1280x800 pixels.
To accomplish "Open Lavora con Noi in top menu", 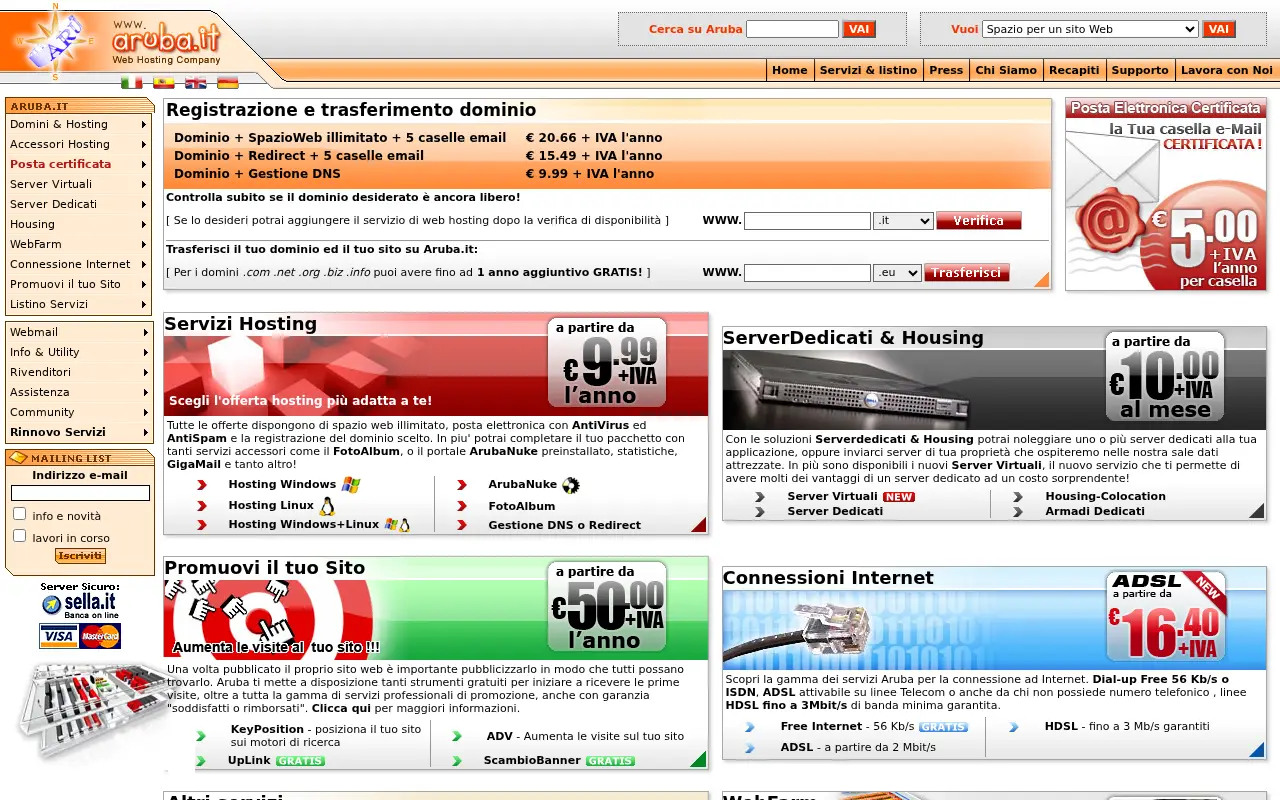I will (x=1227, y=70).
